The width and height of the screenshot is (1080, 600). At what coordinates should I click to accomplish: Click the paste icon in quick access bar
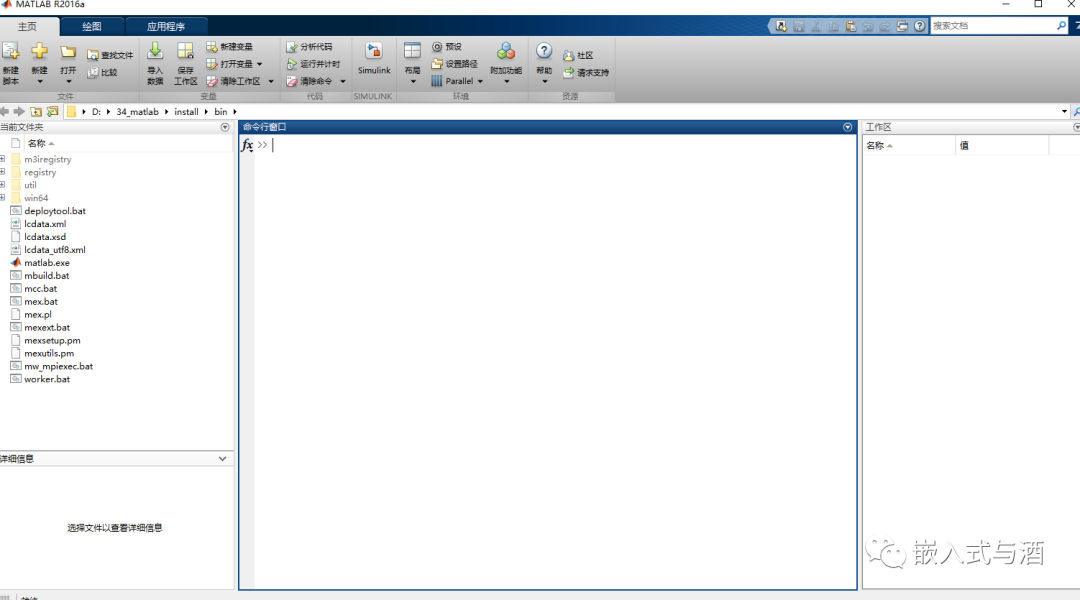[x=851, y=26]
